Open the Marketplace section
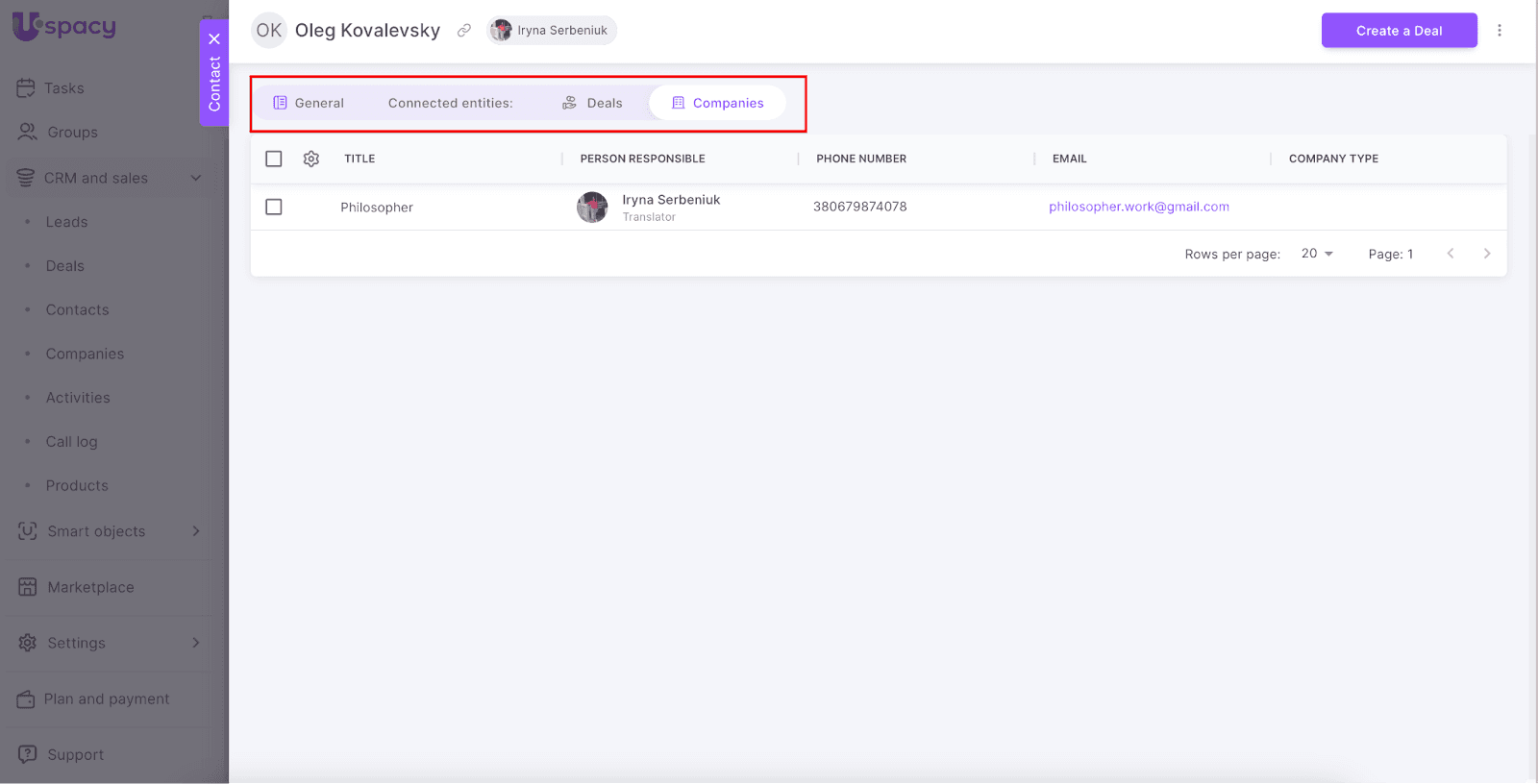Screen dimensions: 1538x784 [90, 587]
